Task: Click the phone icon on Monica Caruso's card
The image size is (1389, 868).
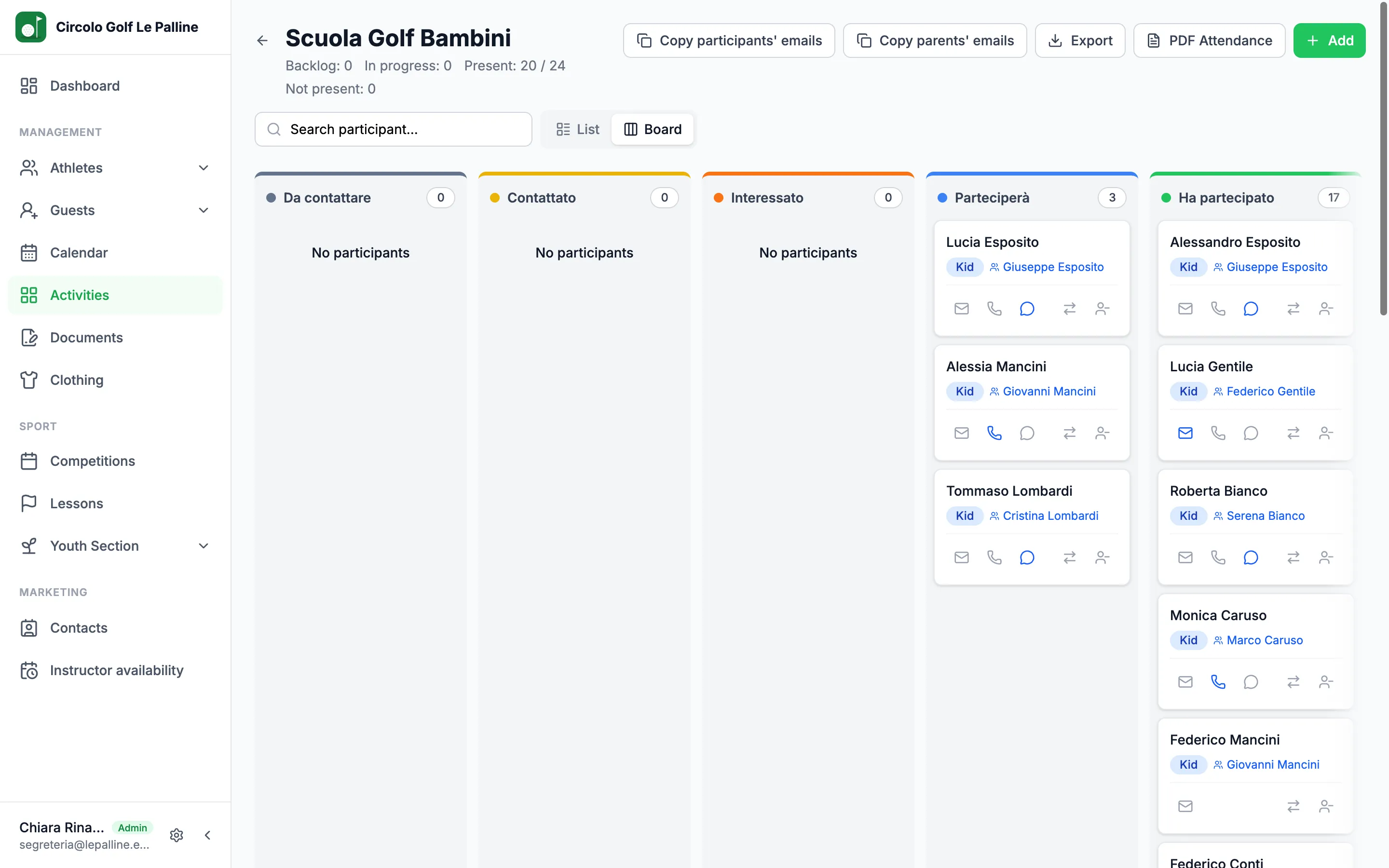Action: (x=1218, y=682)
